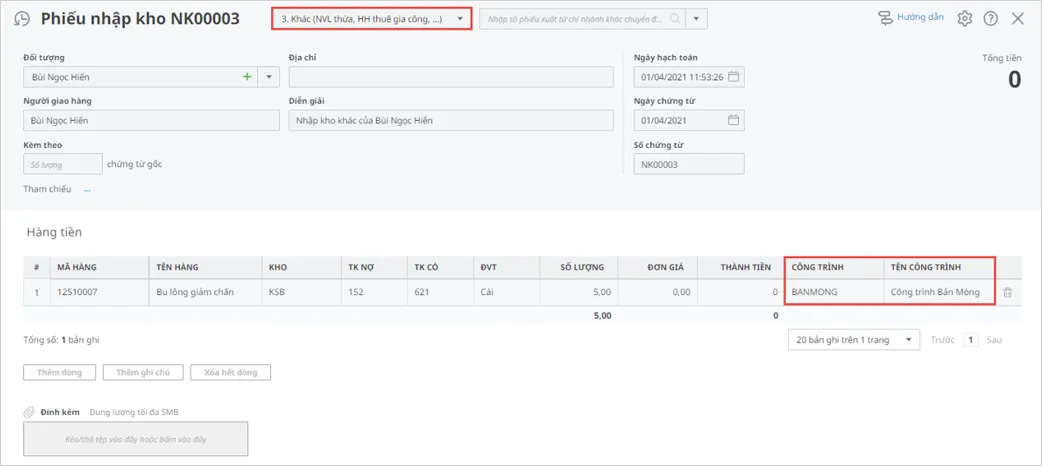Delete row 1 with trash icon

[x=1008, y=293]
